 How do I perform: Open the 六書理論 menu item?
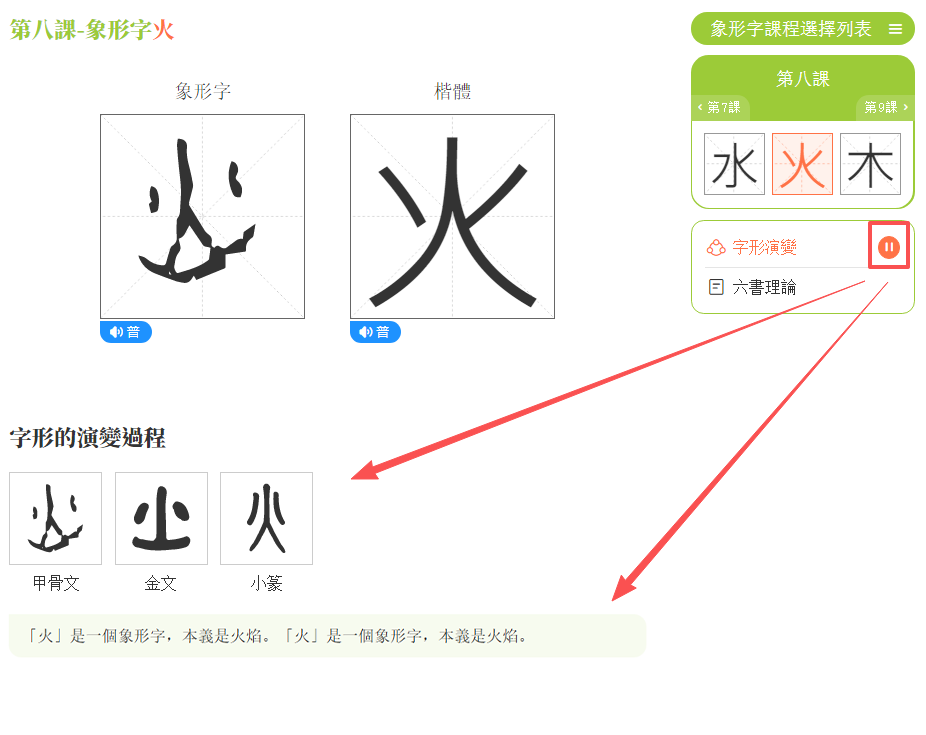pos(764,288)
